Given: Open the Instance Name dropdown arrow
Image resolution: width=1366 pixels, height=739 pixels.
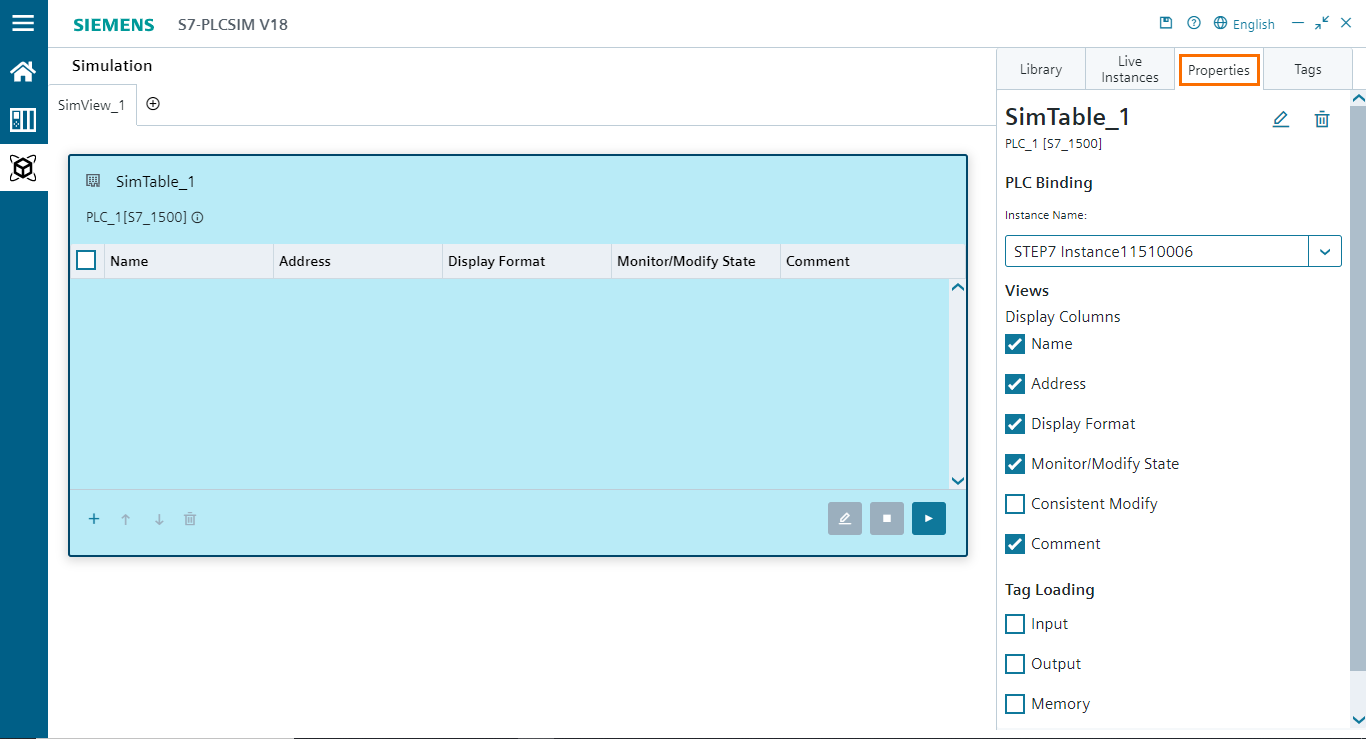Looking at the screenshot, I should pyautogui.click(x=1325, y=252).
